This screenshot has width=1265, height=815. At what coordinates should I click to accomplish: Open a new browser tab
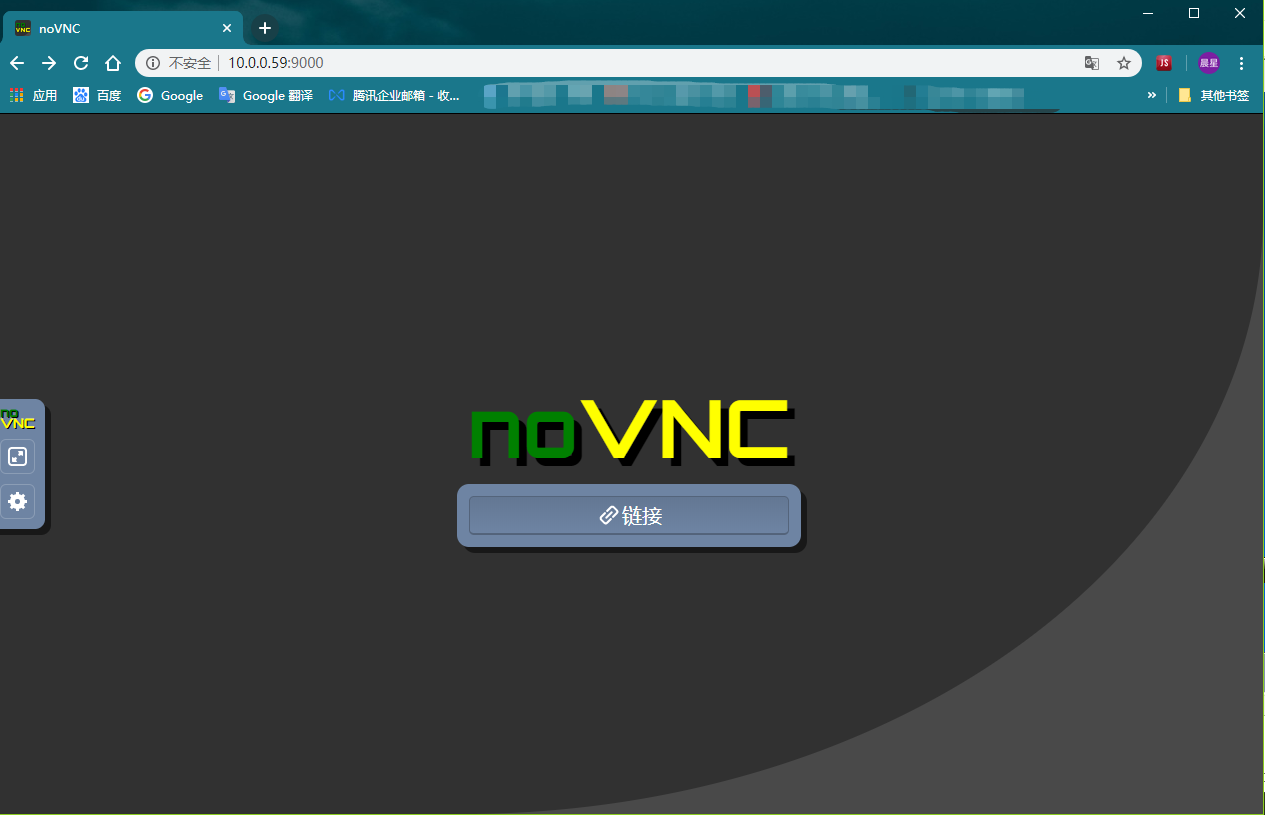click(265, 28)
